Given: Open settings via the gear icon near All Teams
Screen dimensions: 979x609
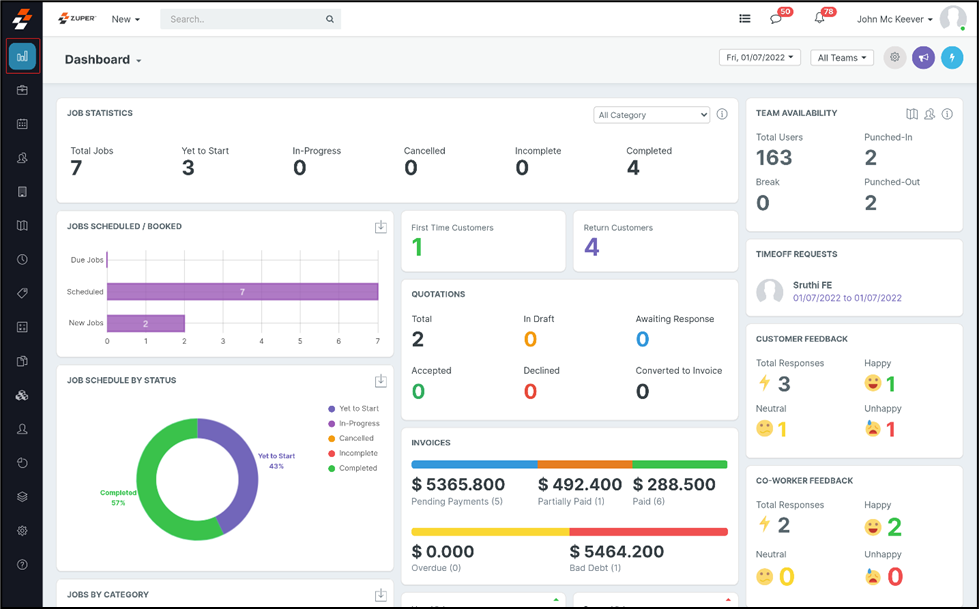Looking at the screenshot, I should (894, 57).
